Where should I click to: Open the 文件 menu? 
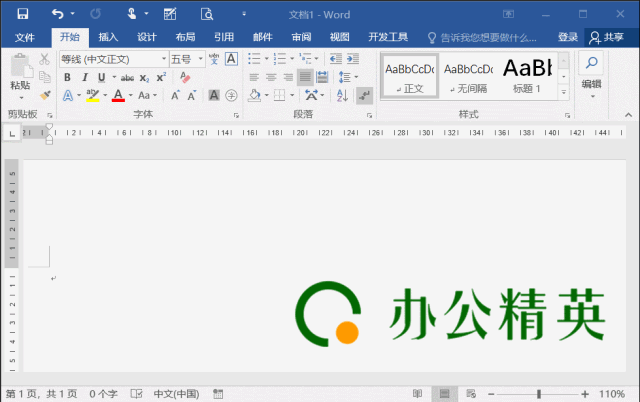24,38
